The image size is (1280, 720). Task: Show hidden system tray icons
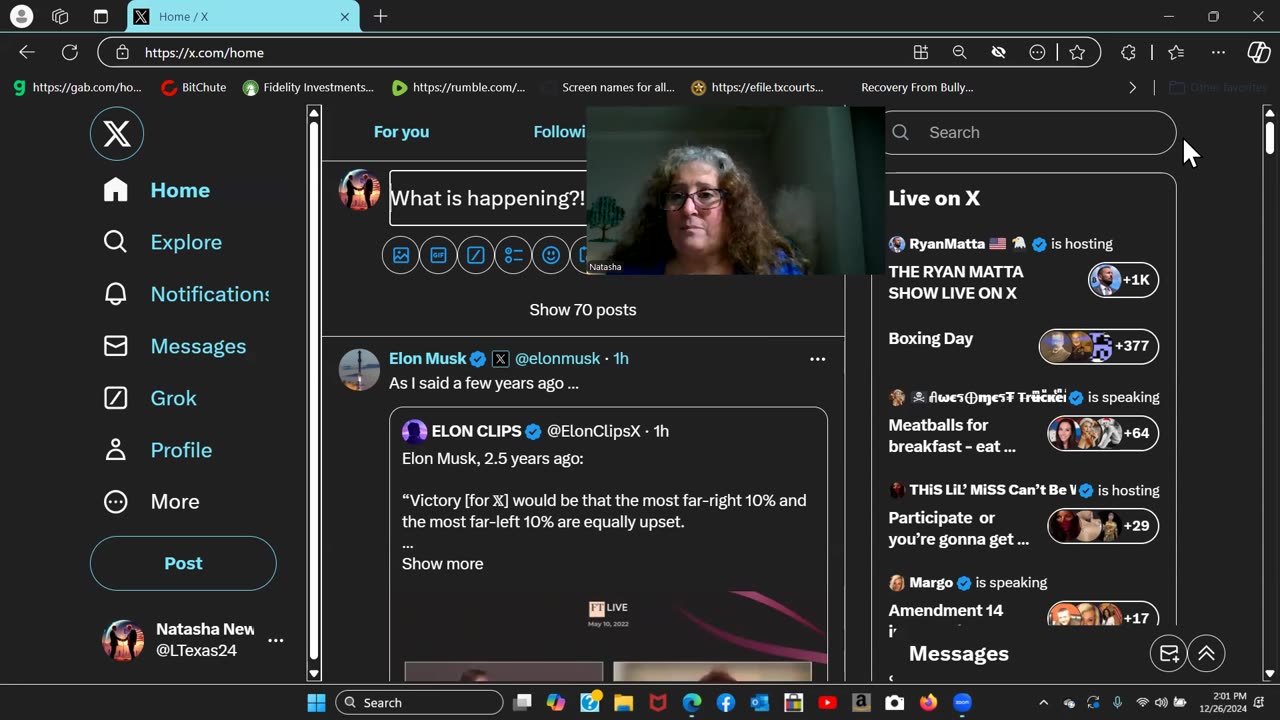pyautogui.click(x=1043, y=702)
